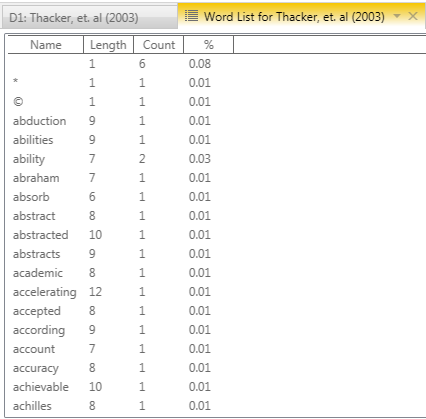Select the 'accelerating' word entry
Image resolution: width=426 pixels, height=419 pixels.
pos(45,292)
